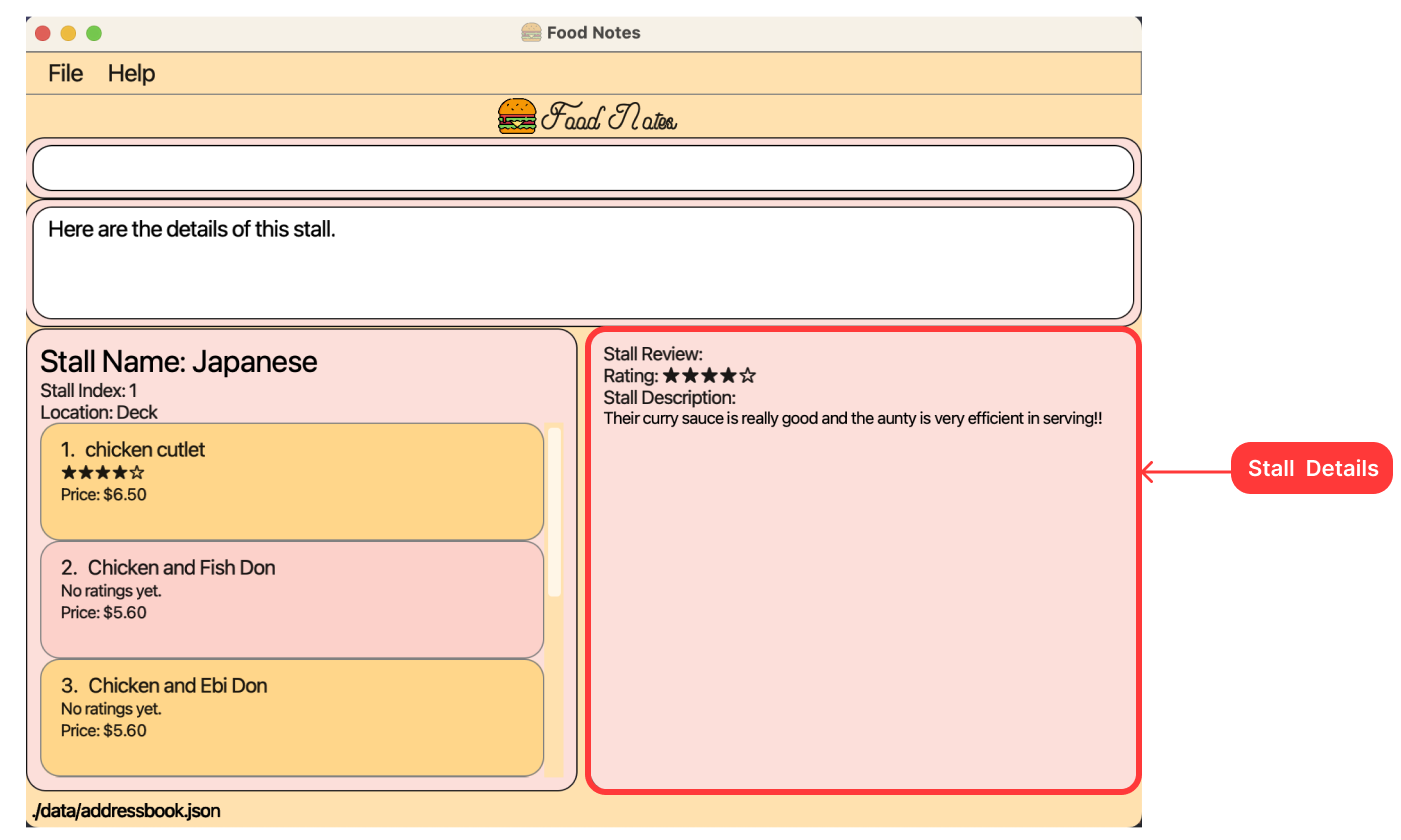Click the small burger icon in title bar

(531, 32)
